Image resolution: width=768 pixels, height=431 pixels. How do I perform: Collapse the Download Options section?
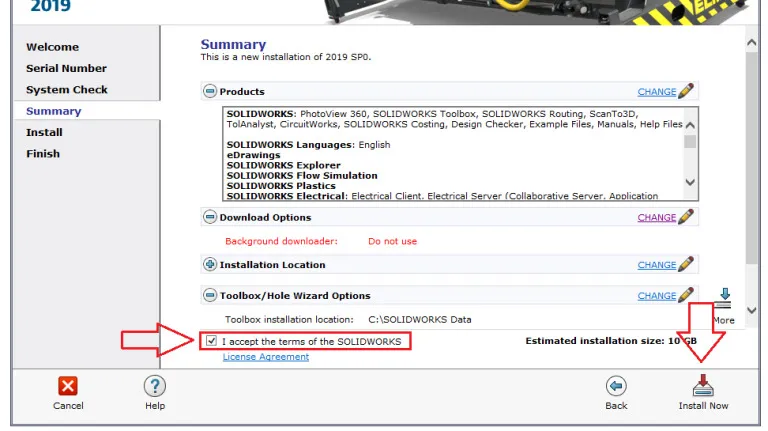[210, 217]
